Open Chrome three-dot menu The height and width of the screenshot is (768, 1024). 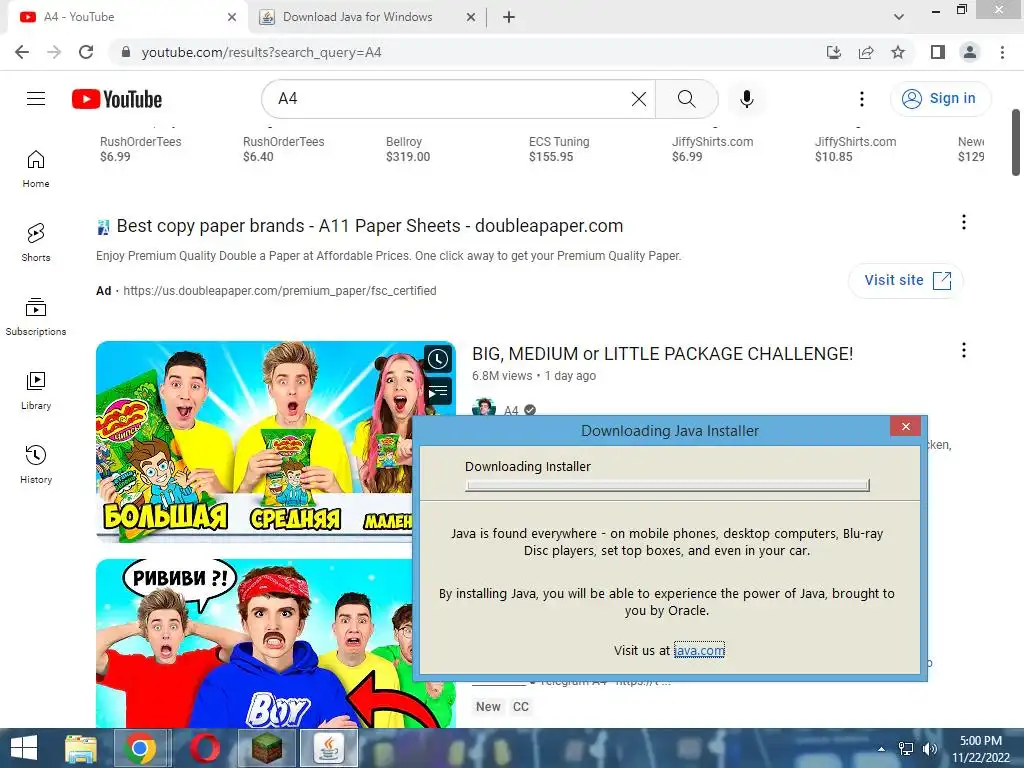click(1002, 52)
